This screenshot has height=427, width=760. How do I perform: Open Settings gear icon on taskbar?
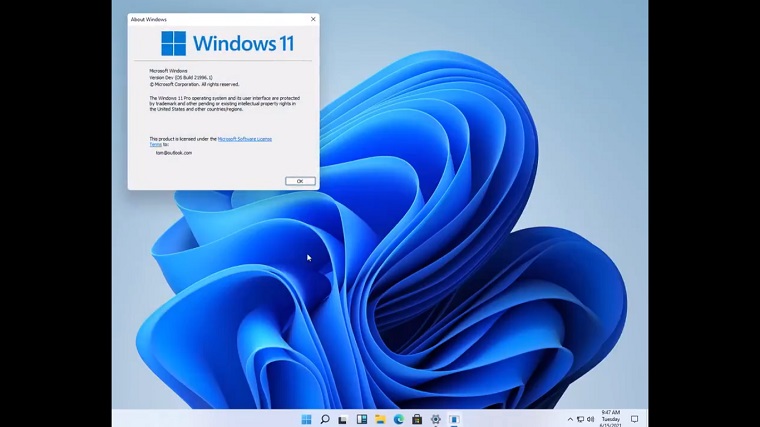tap(436, 419)
